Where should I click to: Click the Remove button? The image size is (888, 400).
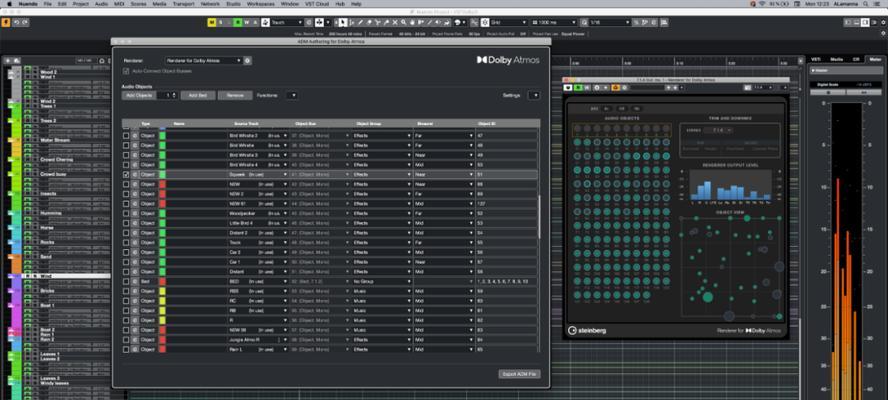click(x=235, y=96)
